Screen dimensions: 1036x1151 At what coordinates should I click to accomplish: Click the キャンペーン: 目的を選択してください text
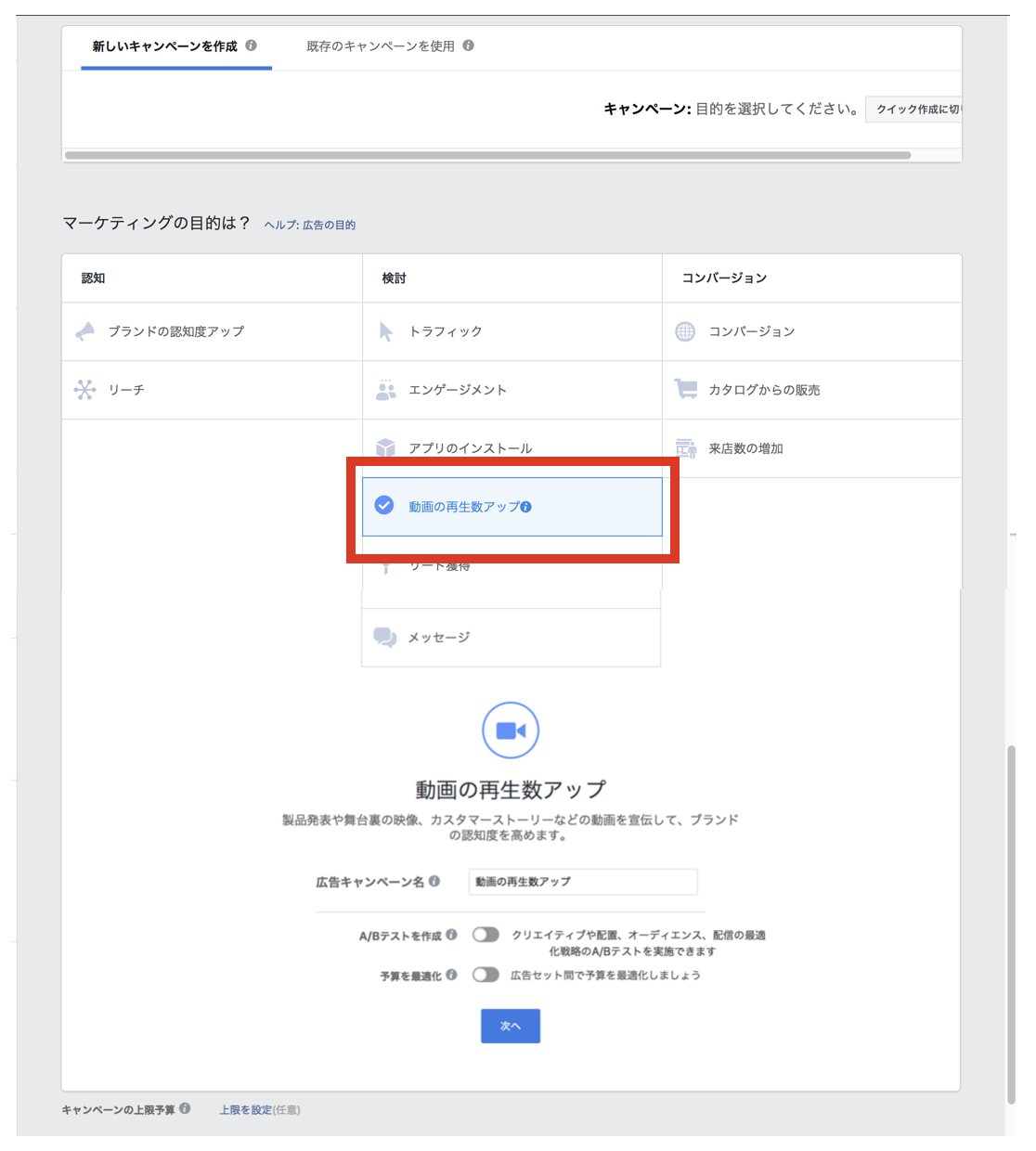[x=731, y=109]
